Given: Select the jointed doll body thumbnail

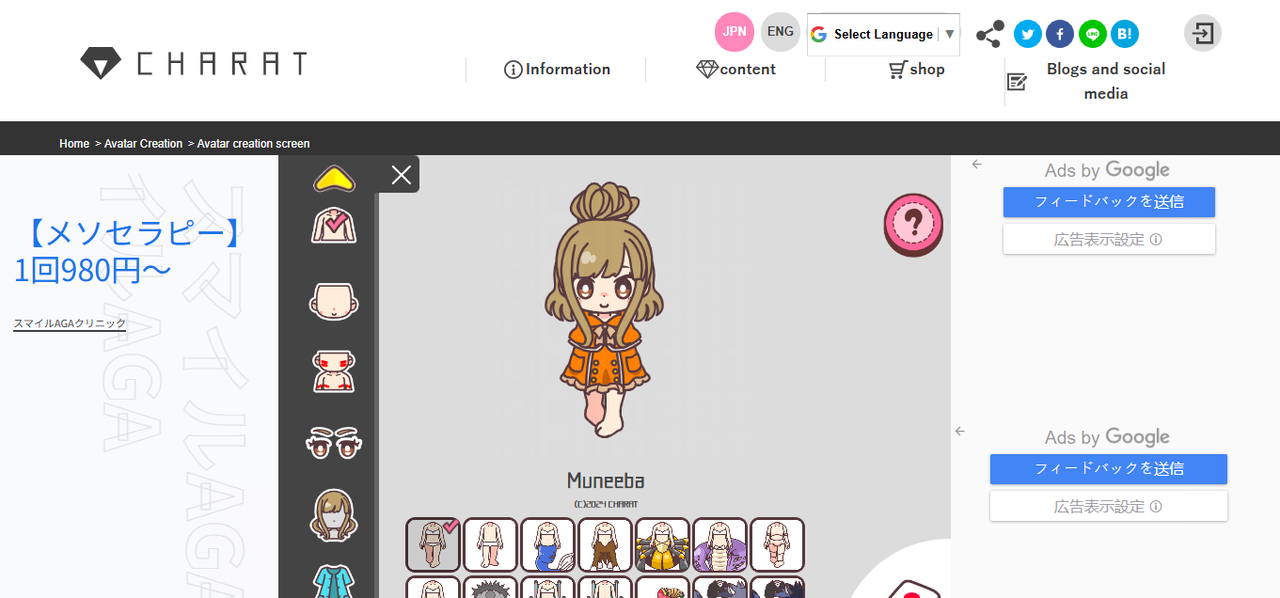Looking at the screenshot, I should 777,544.
